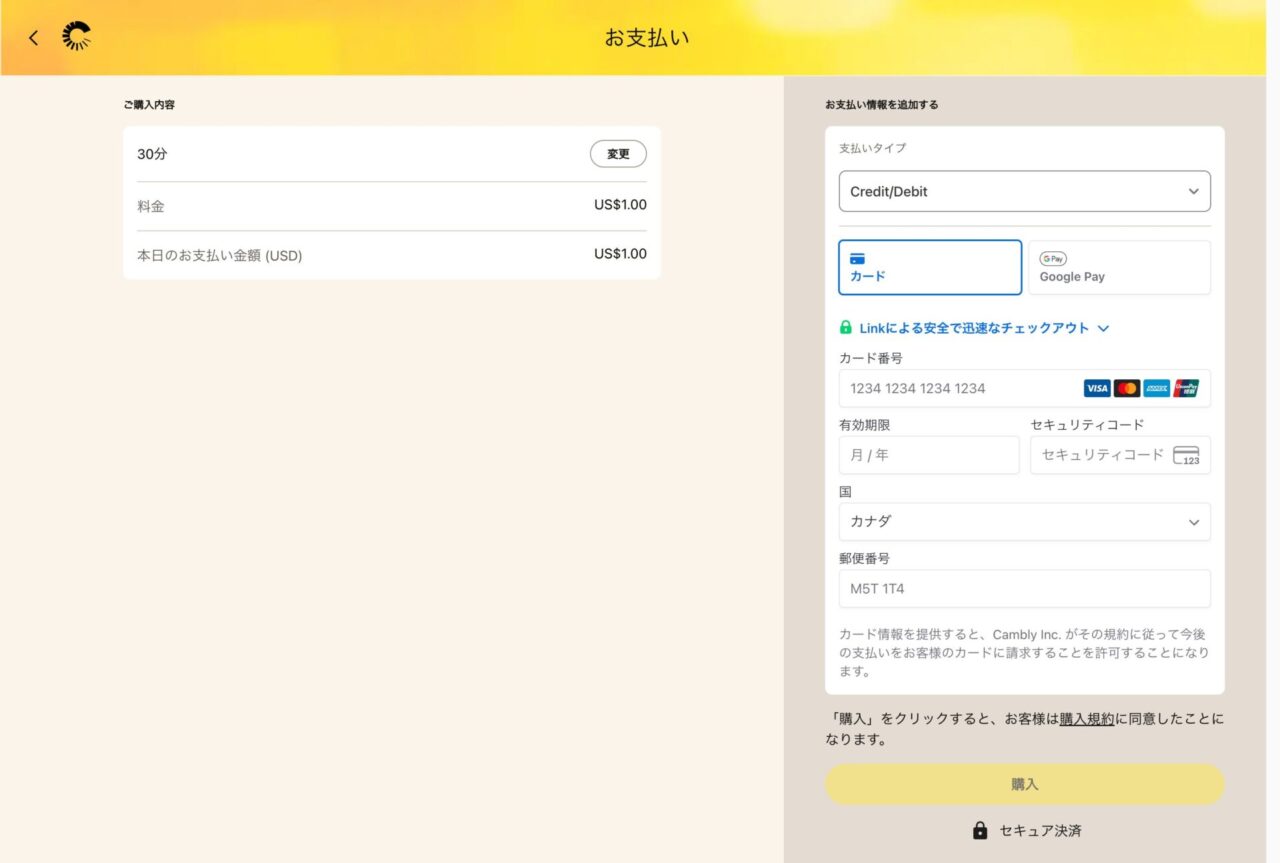
Task: Click the Mastercard logo icon
Action: point(1127,388)
